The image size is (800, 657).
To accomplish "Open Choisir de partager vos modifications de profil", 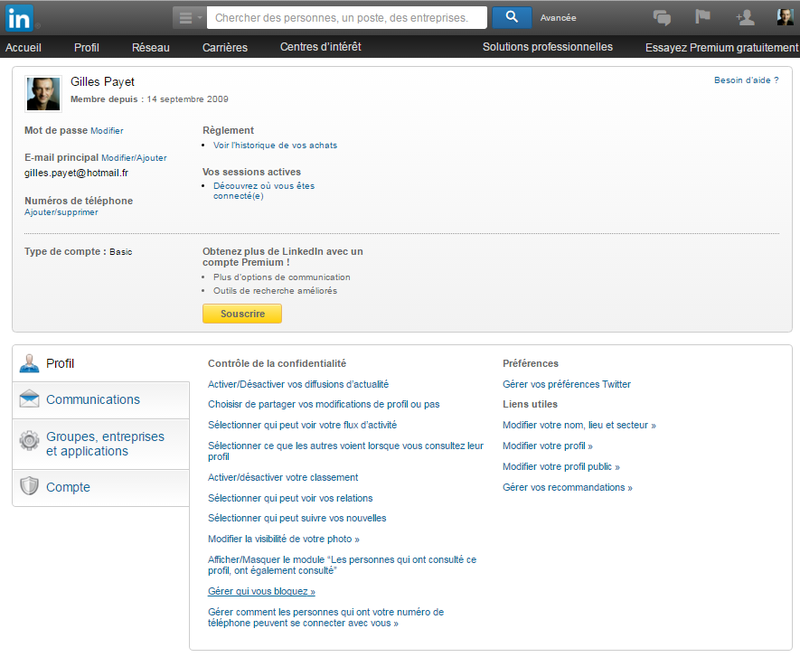I will (323, 404).
